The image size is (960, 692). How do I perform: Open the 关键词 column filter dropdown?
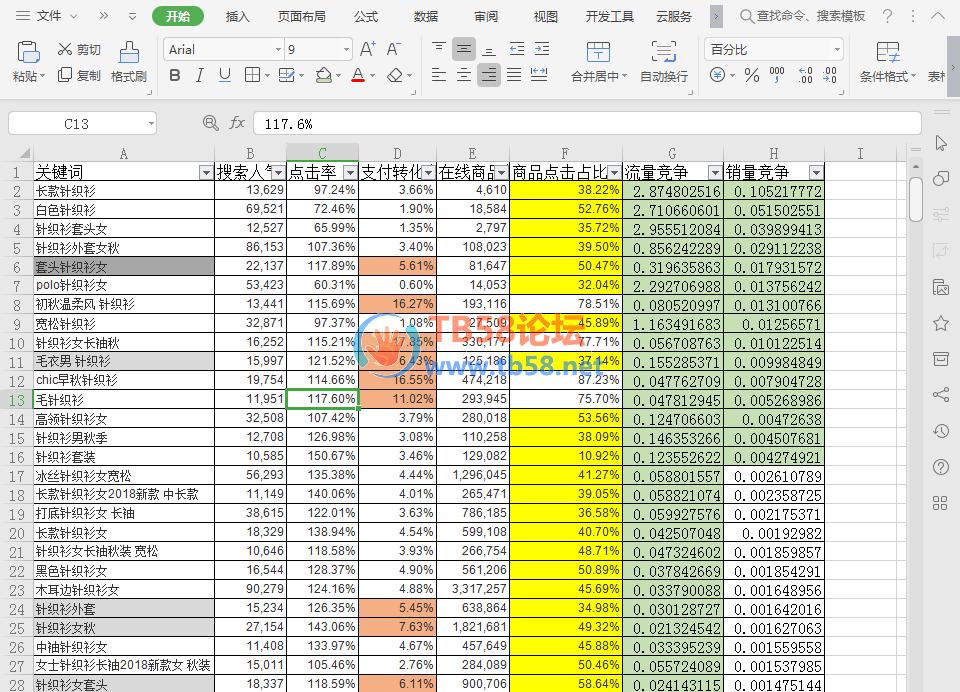tap(205, 172)
